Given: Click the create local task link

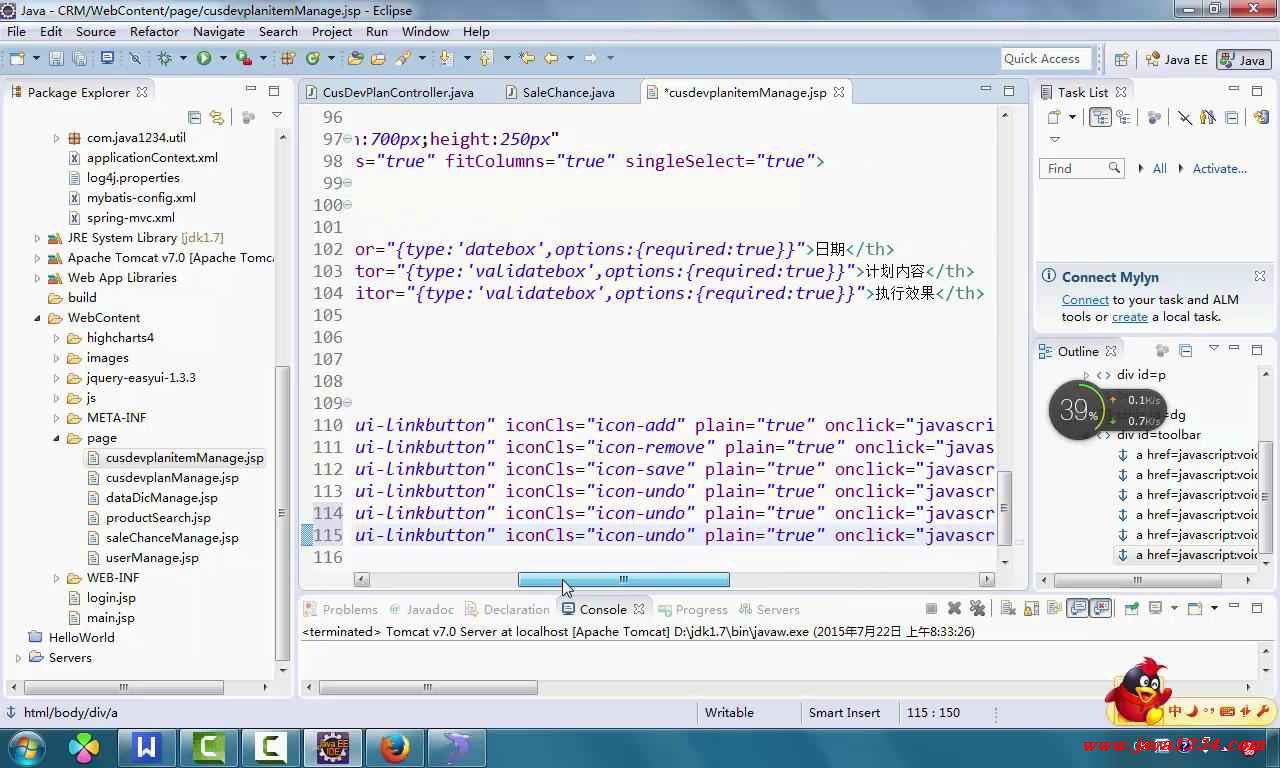Looking at the screenshot, I should tap(1129, 316).
